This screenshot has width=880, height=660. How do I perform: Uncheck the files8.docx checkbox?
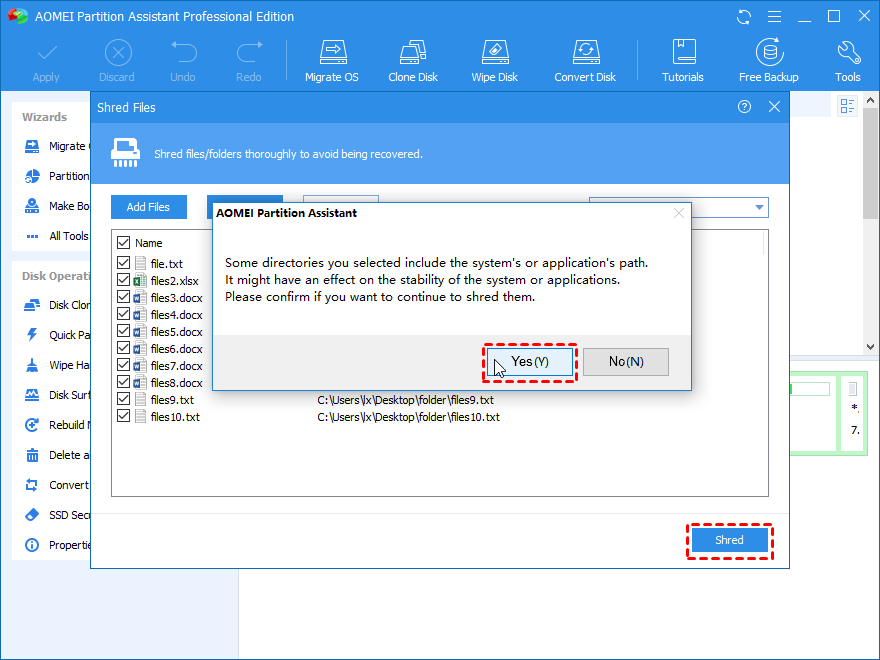[123, 382]
